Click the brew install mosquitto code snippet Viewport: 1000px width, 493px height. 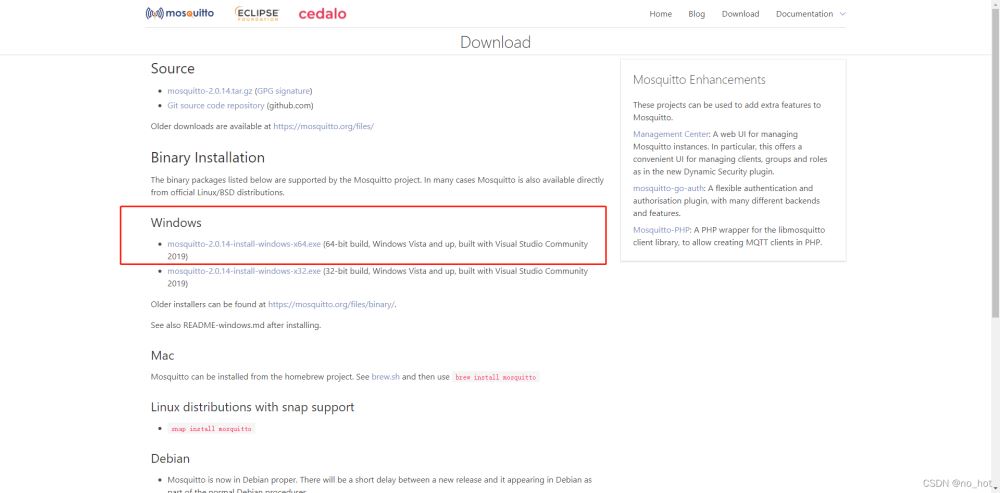(x=496, y=378)
